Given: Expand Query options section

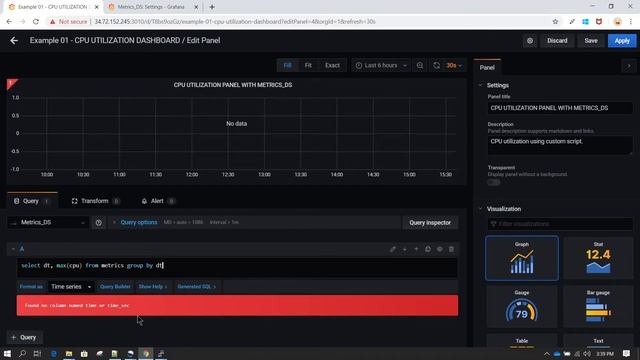Looking at the screenshot, I should 139,222.
